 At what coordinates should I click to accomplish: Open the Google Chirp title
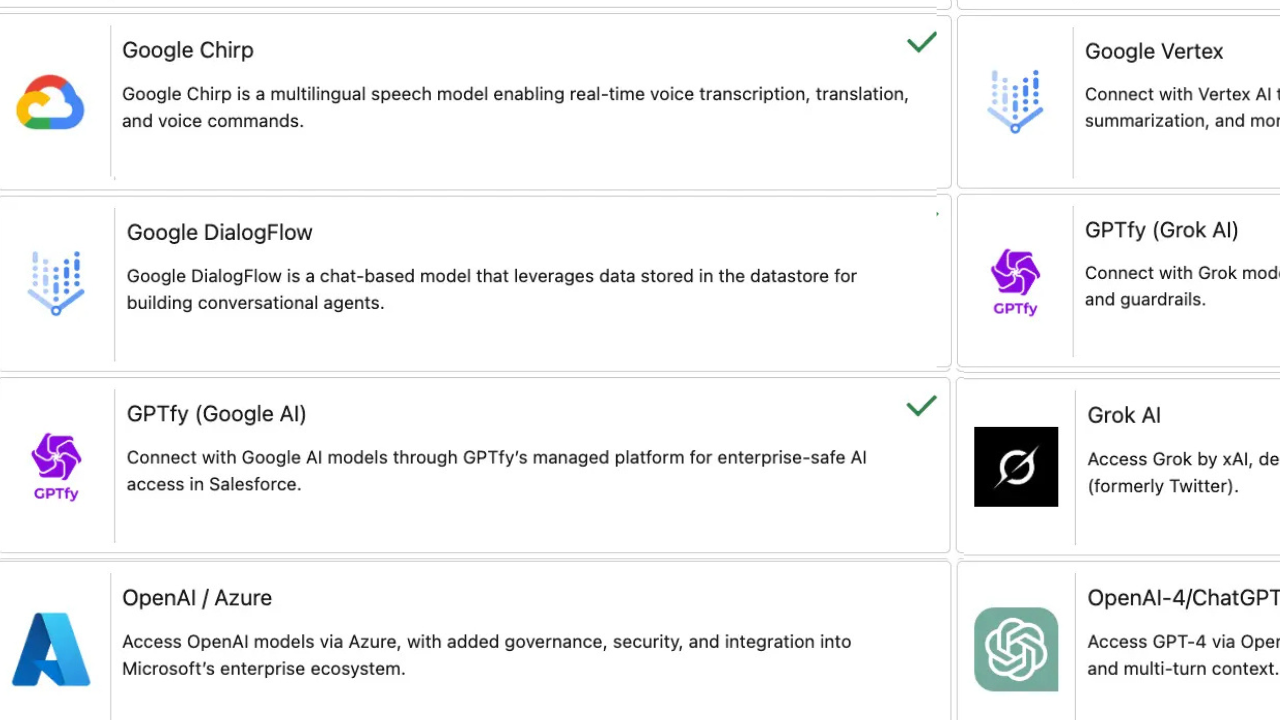(188, 50)
